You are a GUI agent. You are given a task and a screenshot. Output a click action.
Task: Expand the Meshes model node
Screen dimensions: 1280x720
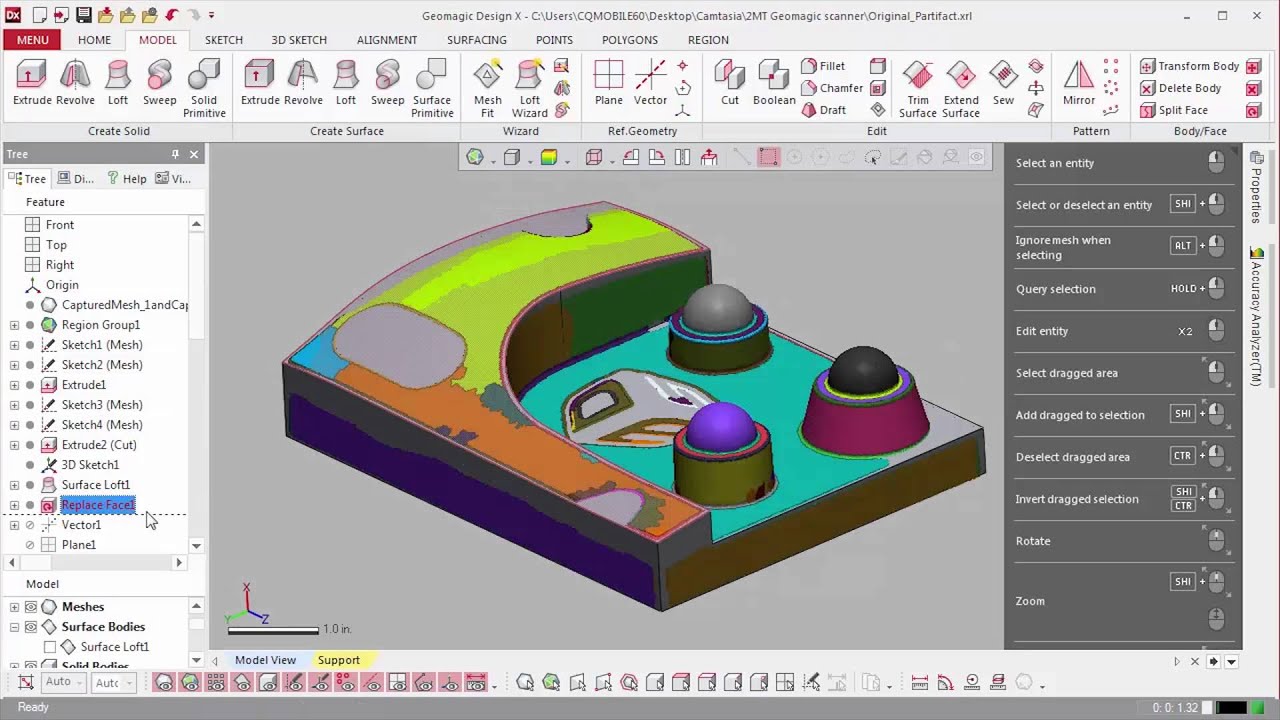point(14,607)
